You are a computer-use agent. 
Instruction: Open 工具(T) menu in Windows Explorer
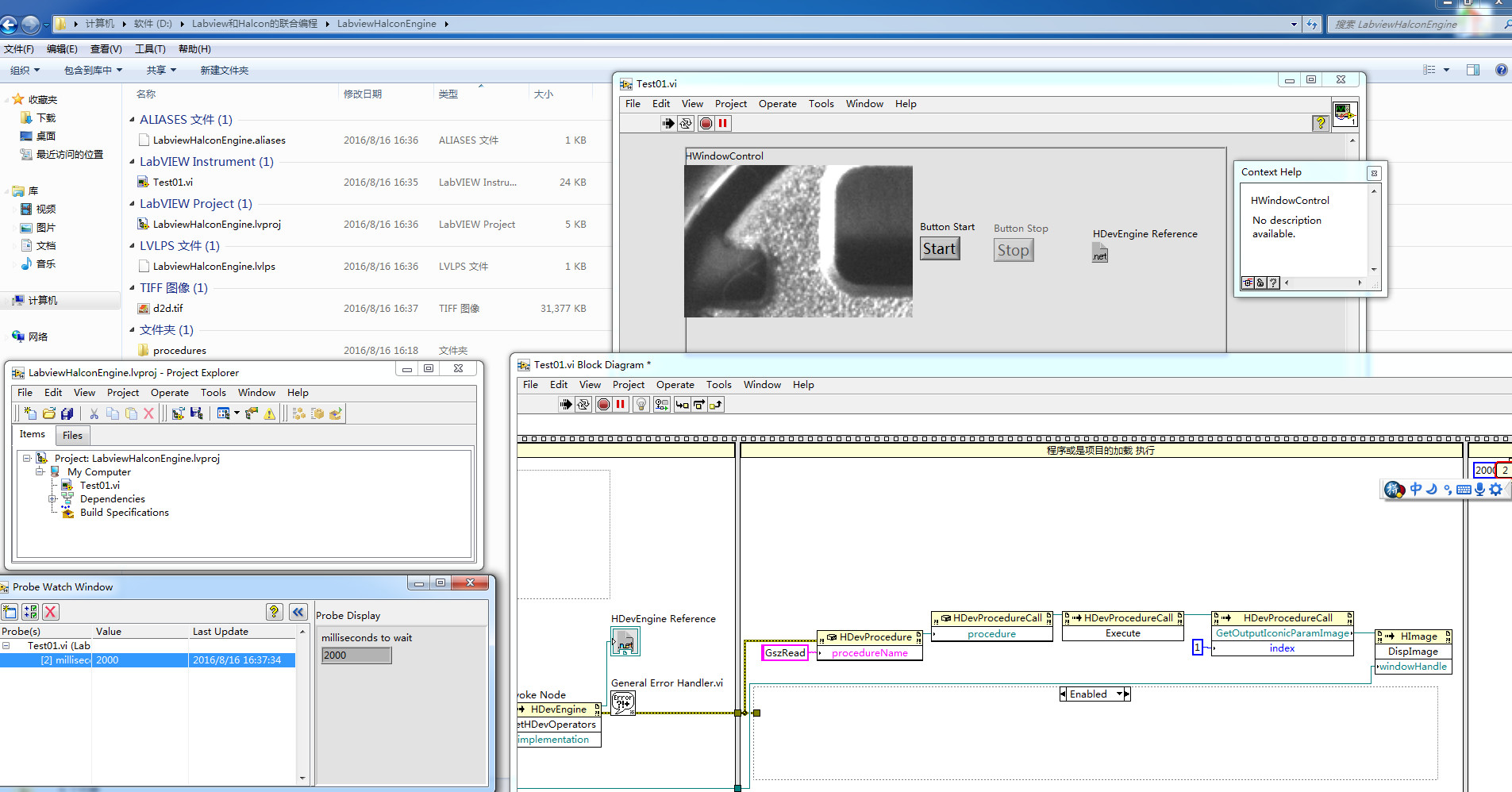(x=150, y=49)
